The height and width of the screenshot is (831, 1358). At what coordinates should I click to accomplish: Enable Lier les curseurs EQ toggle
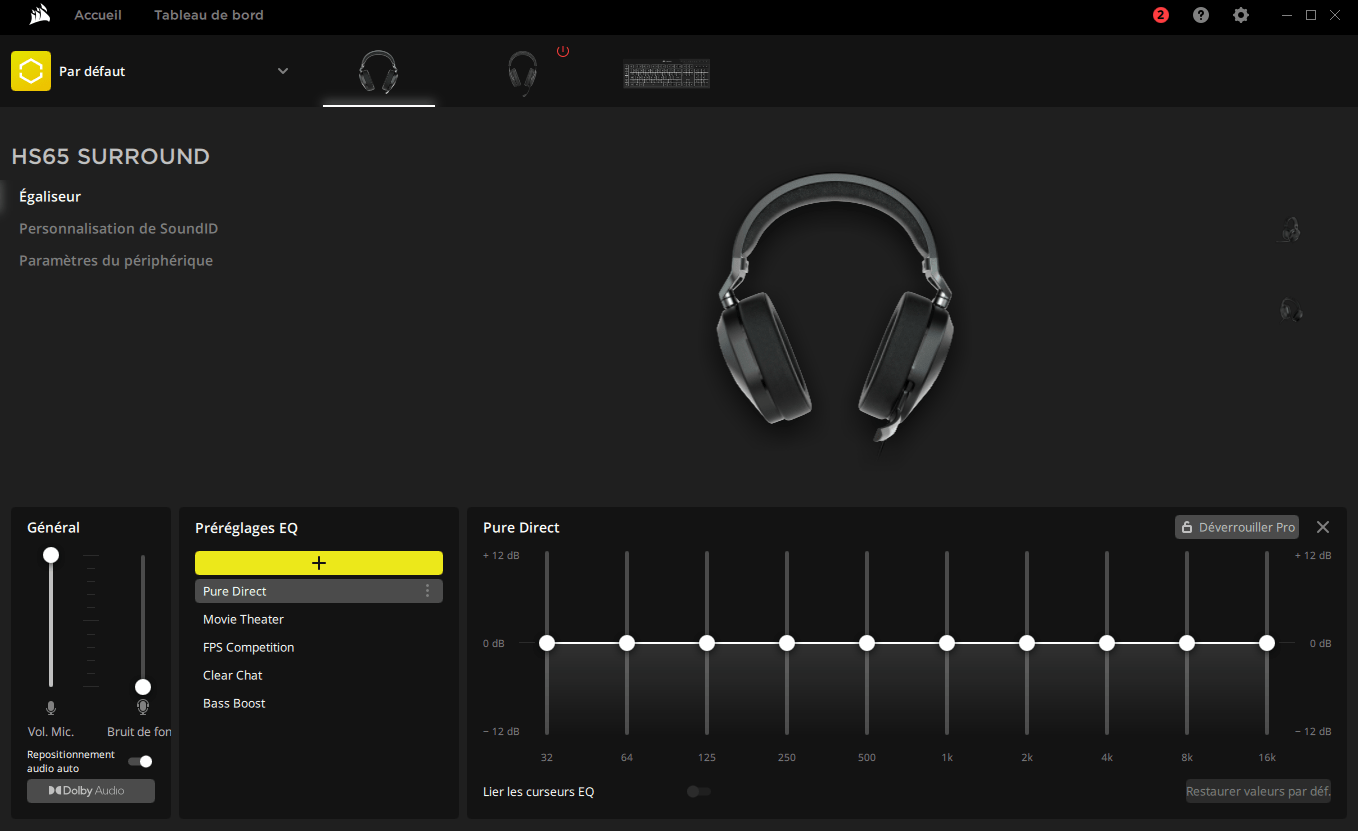[x=699, y=791]
